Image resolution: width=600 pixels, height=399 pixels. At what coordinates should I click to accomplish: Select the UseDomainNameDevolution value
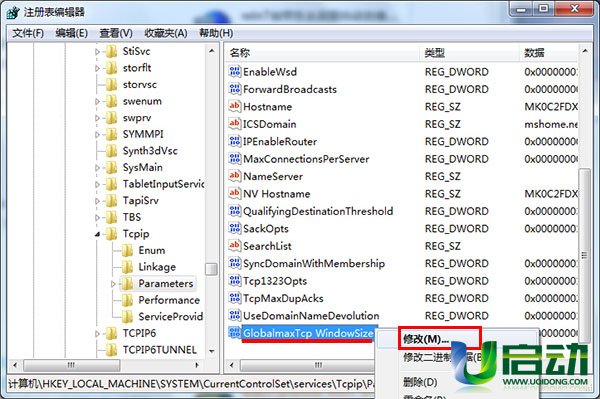coord(311,316)
